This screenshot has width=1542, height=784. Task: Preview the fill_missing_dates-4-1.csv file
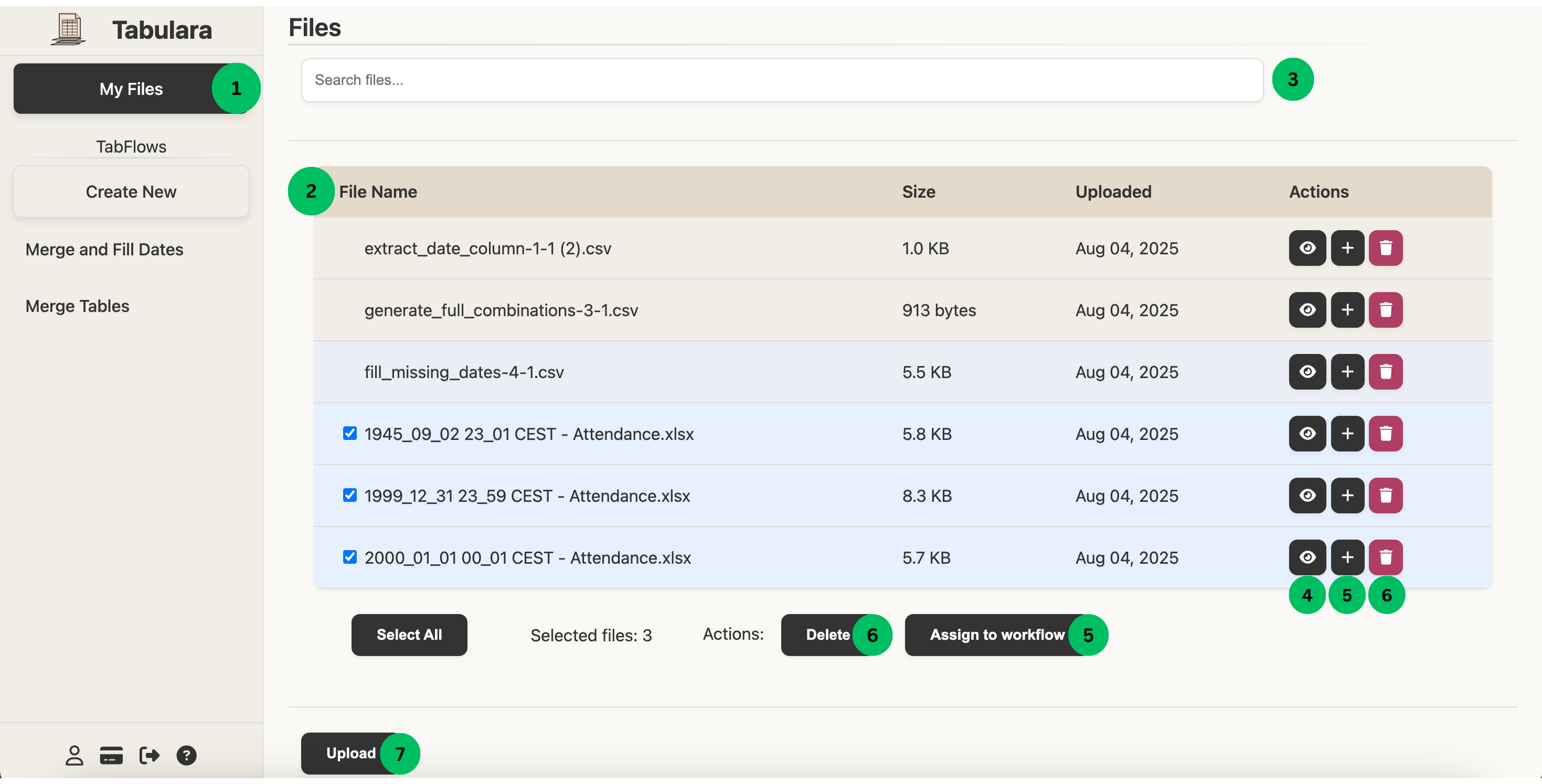1307,372
